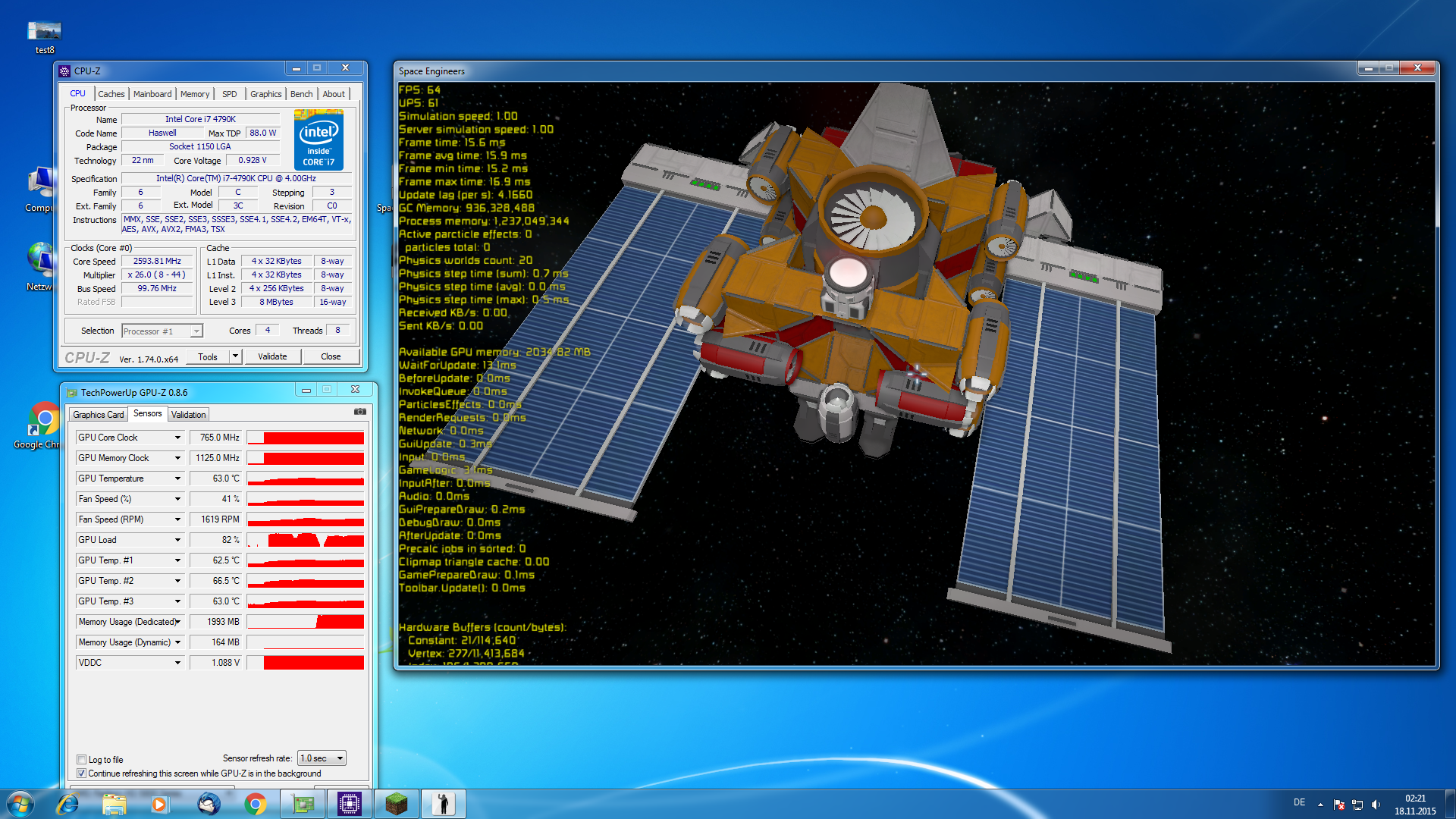
Task: Open the Fan Speed (RPM) sensor dropdown
Action: point(177,519)
